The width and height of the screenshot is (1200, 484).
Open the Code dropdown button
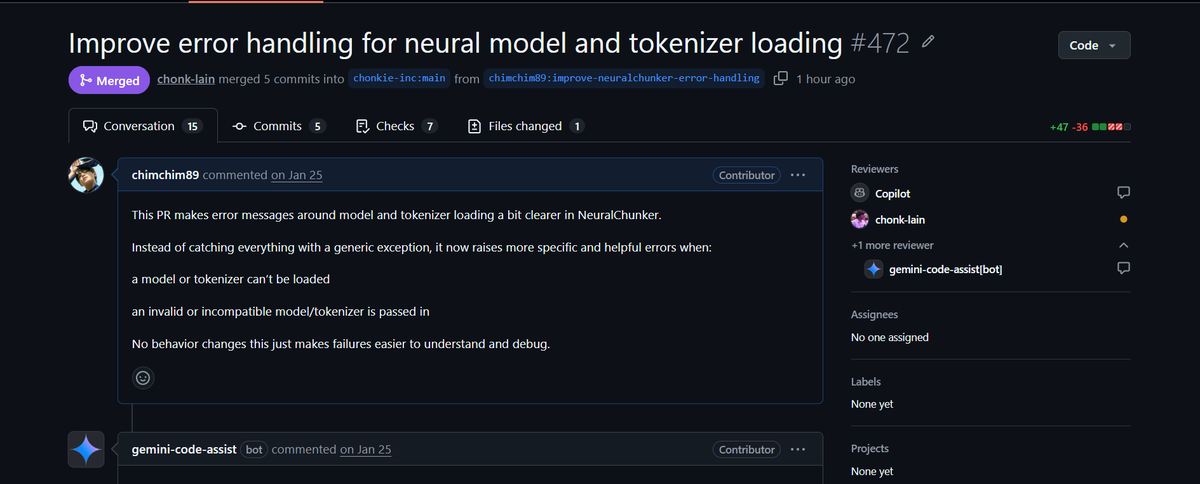coord(1094,45)
